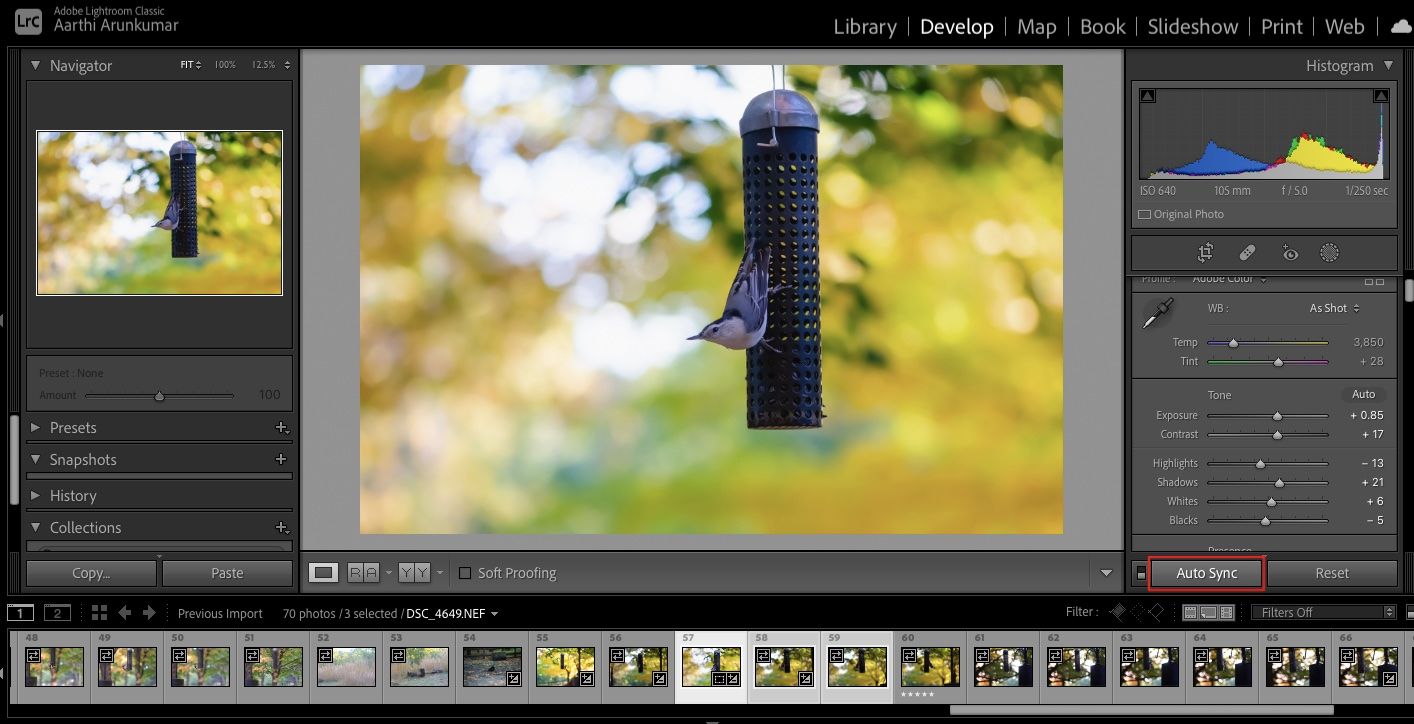1414x724 pixels.
Task: Open the Healing spot removal tool
Action: tap(1247, 252)
